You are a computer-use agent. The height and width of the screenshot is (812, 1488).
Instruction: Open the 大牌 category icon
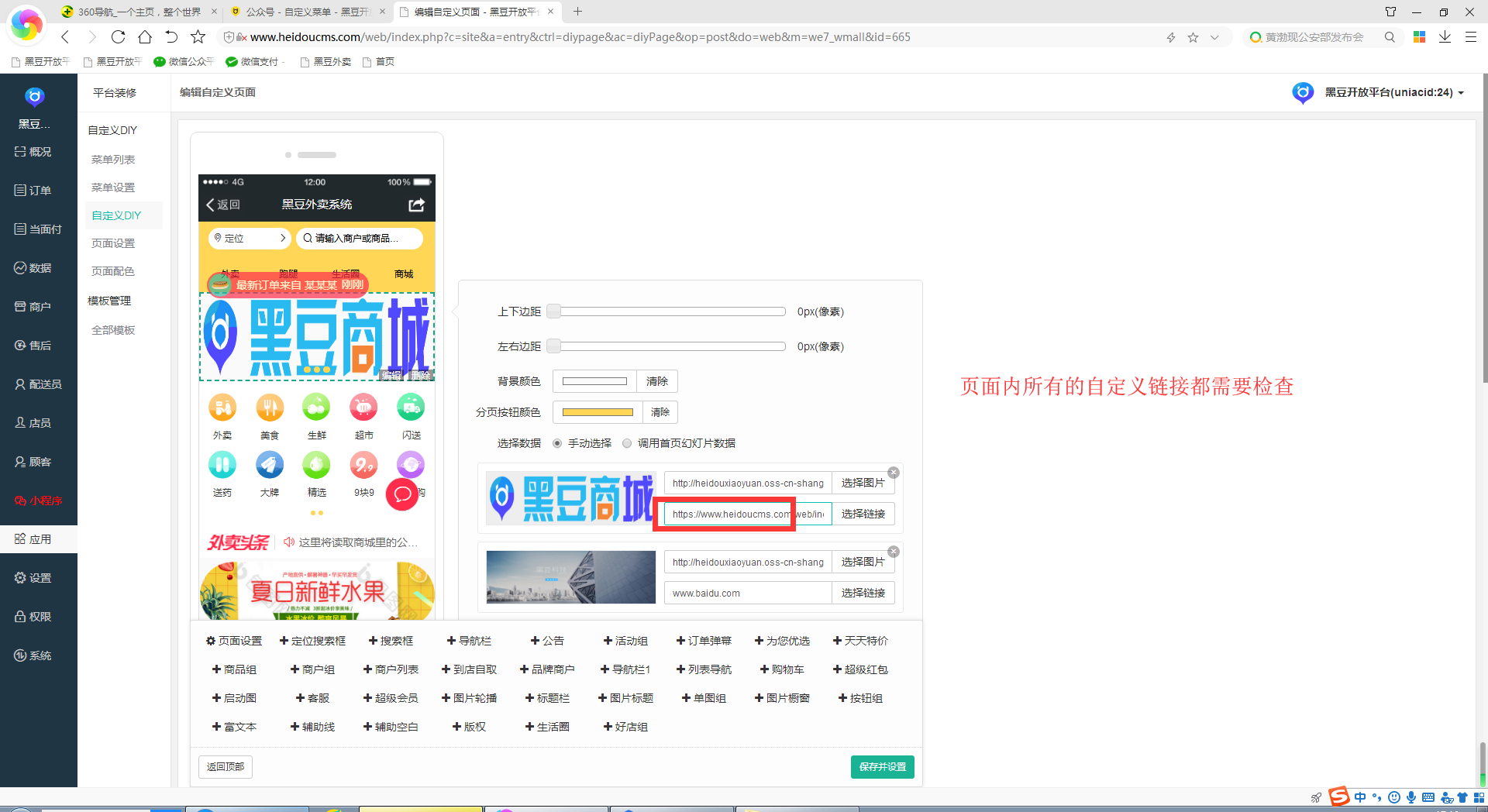(x=270, y=465)
